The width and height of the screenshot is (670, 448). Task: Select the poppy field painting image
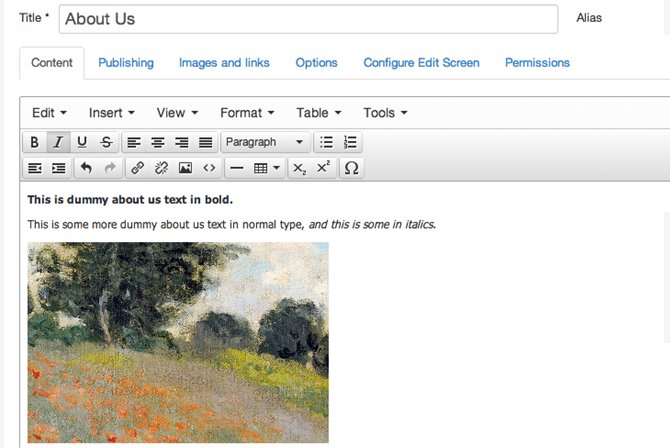(x=178, y=342)
